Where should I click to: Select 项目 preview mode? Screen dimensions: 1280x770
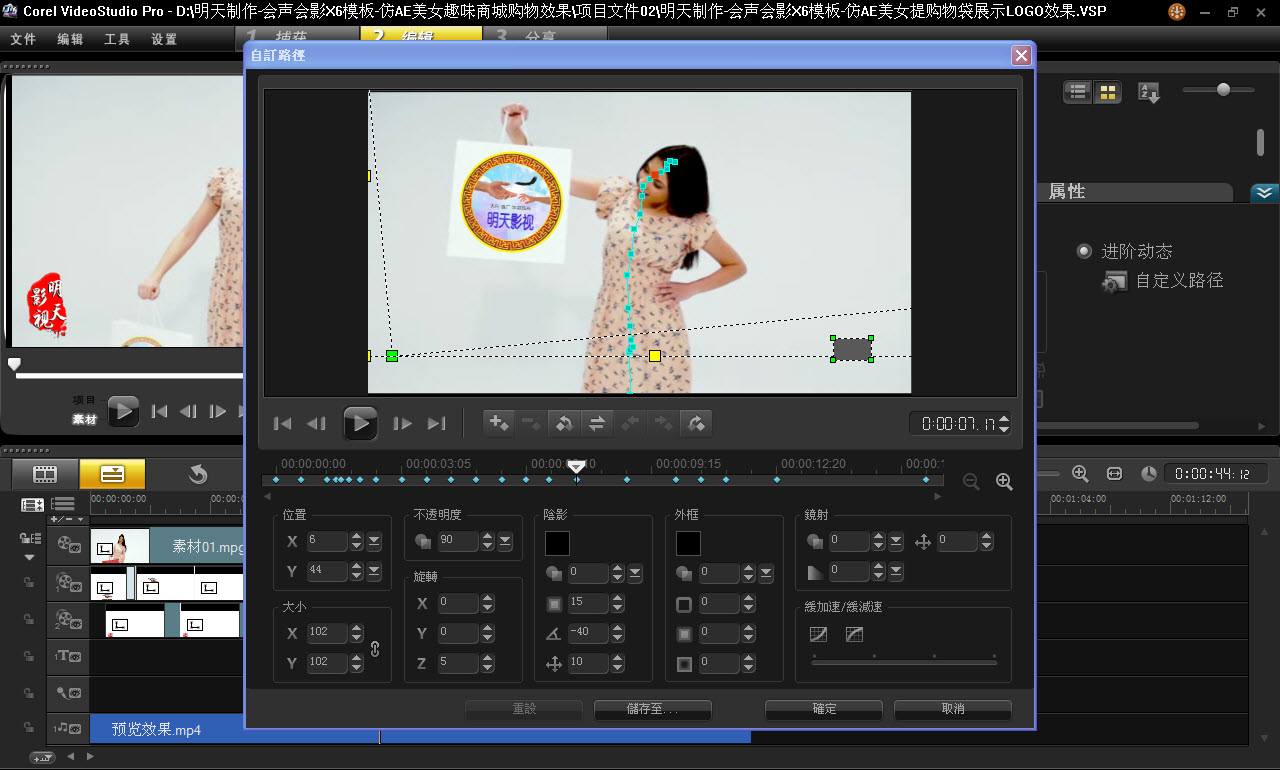click(x=84, y=399)
